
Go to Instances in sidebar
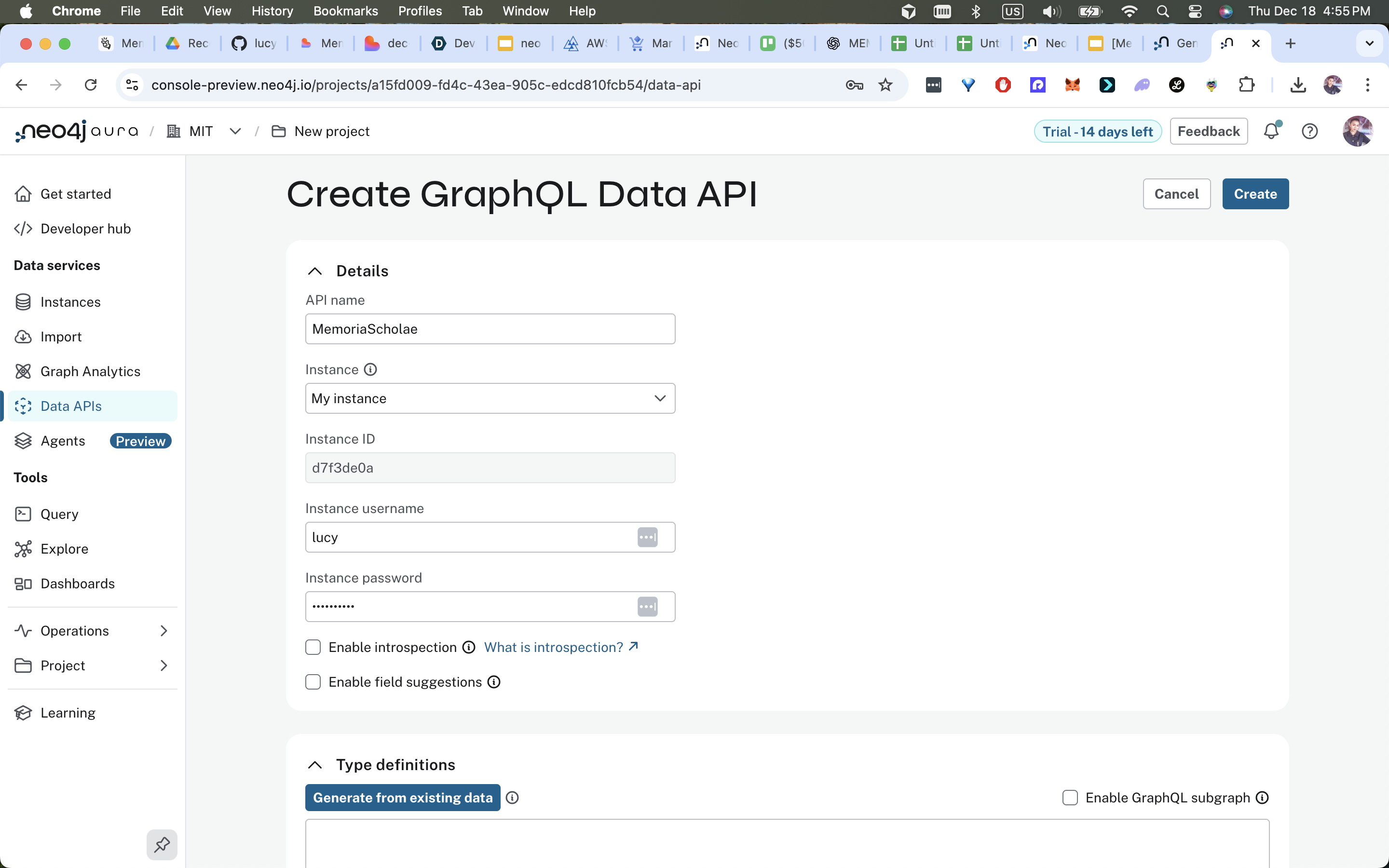tap(70, 302)
